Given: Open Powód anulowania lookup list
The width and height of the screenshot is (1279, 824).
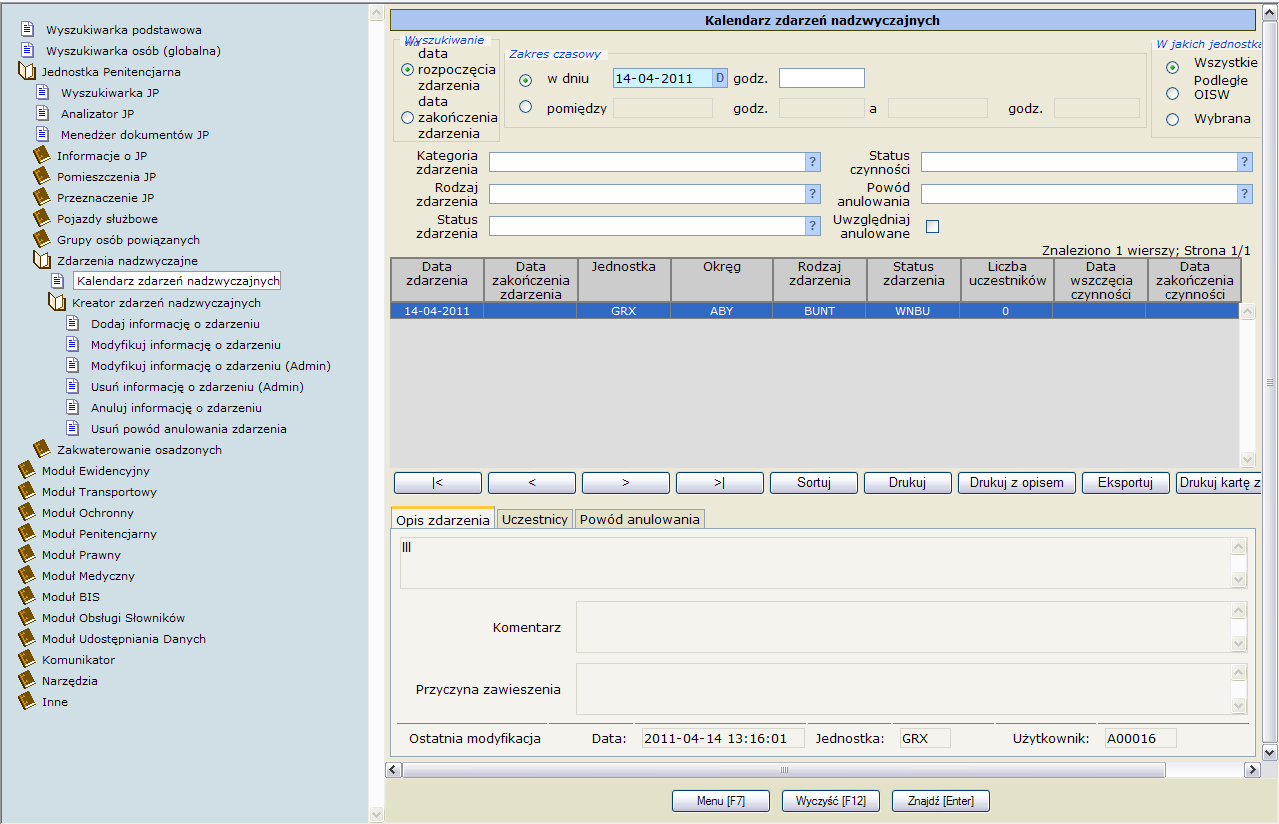Looking at the screenshot, I should [x=1245, y=194].
